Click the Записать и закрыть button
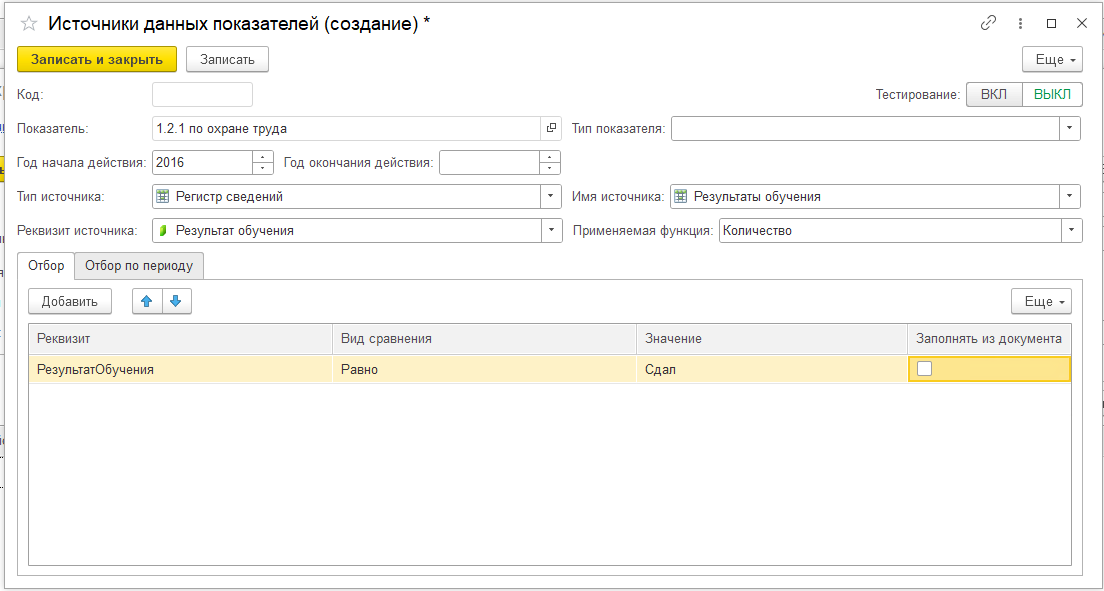This screenshot has height=591, width=1104. (x=97, y=59)
